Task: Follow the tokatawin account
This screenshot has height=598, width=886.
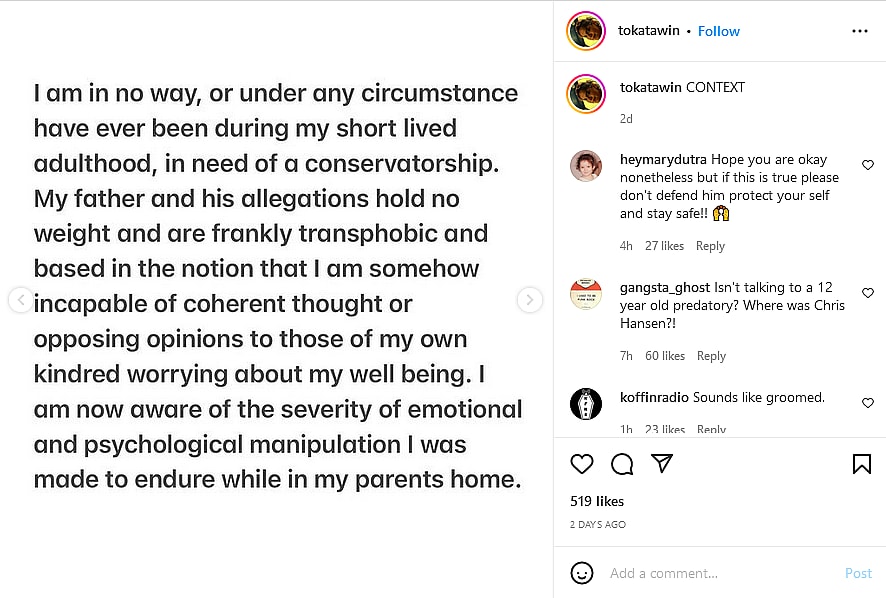Action: point(719,31)
